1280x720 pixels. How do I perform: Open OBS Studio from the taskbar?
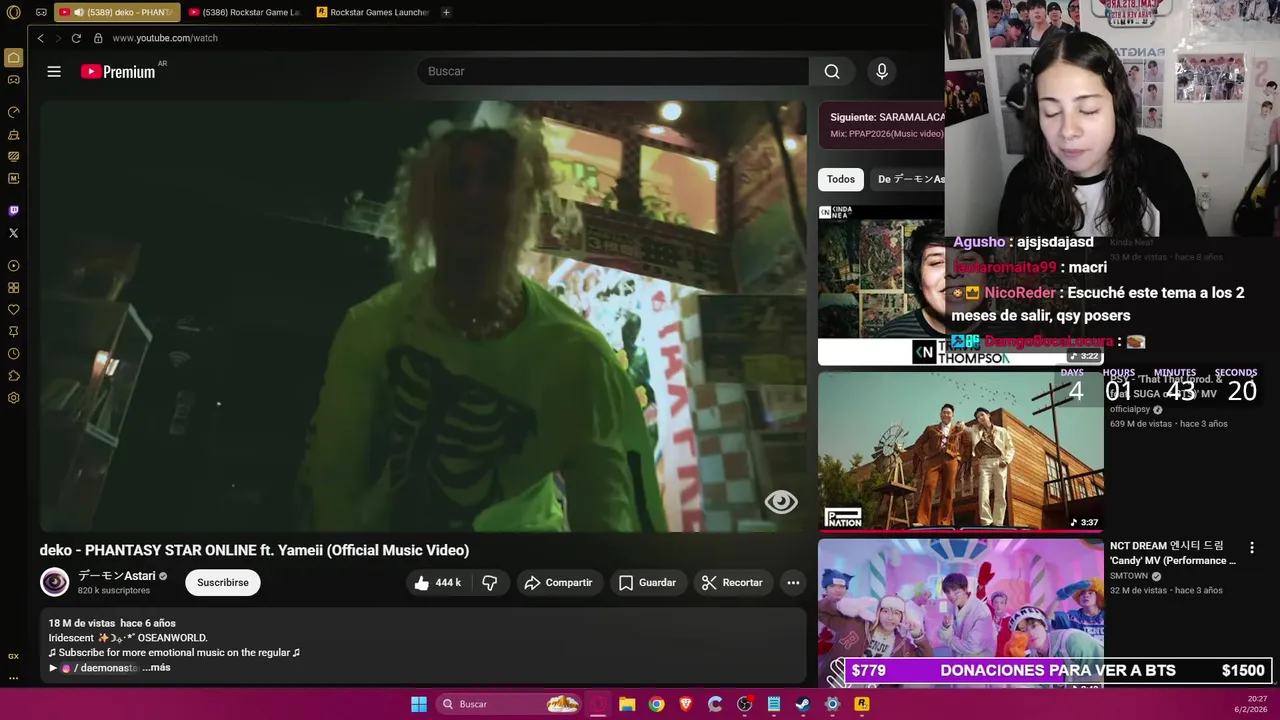coord(744,704)
